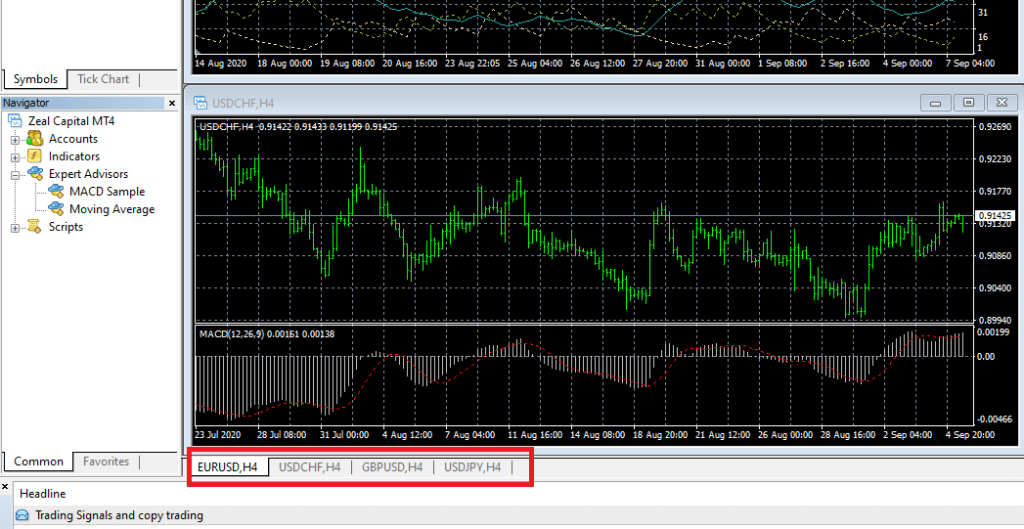Click the Headline column header

coord(43,494)
